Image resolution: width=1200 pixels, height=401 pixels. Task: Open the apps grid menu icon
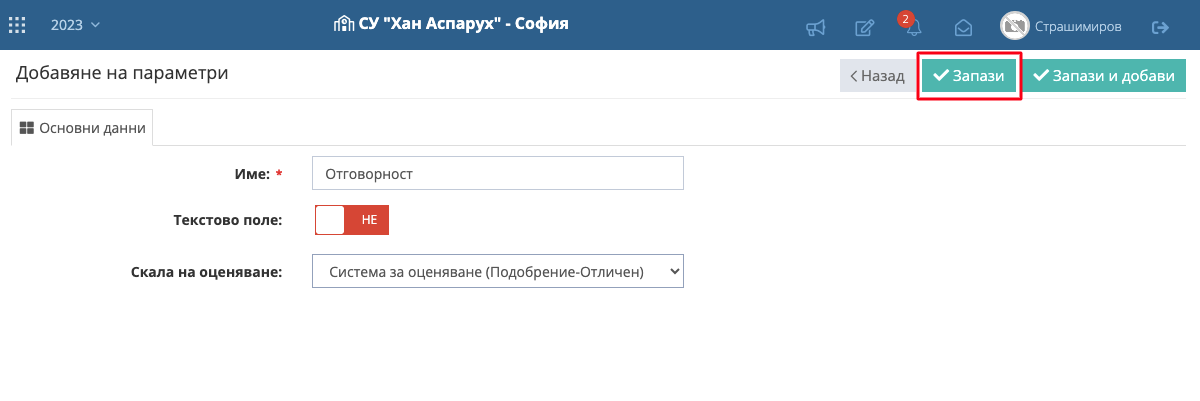point(18,25)
